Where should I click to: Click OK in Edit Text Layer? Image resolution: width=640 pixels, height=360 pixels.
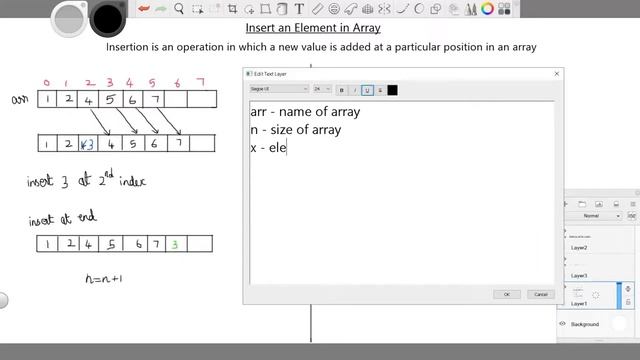507,294
